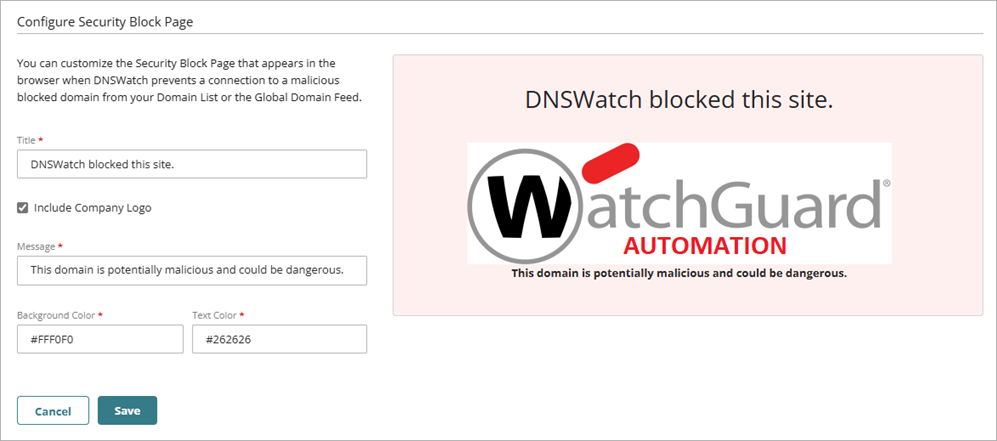
Task: Click the red AUTOMATION text in logo
Action: [x=705, y=246]
